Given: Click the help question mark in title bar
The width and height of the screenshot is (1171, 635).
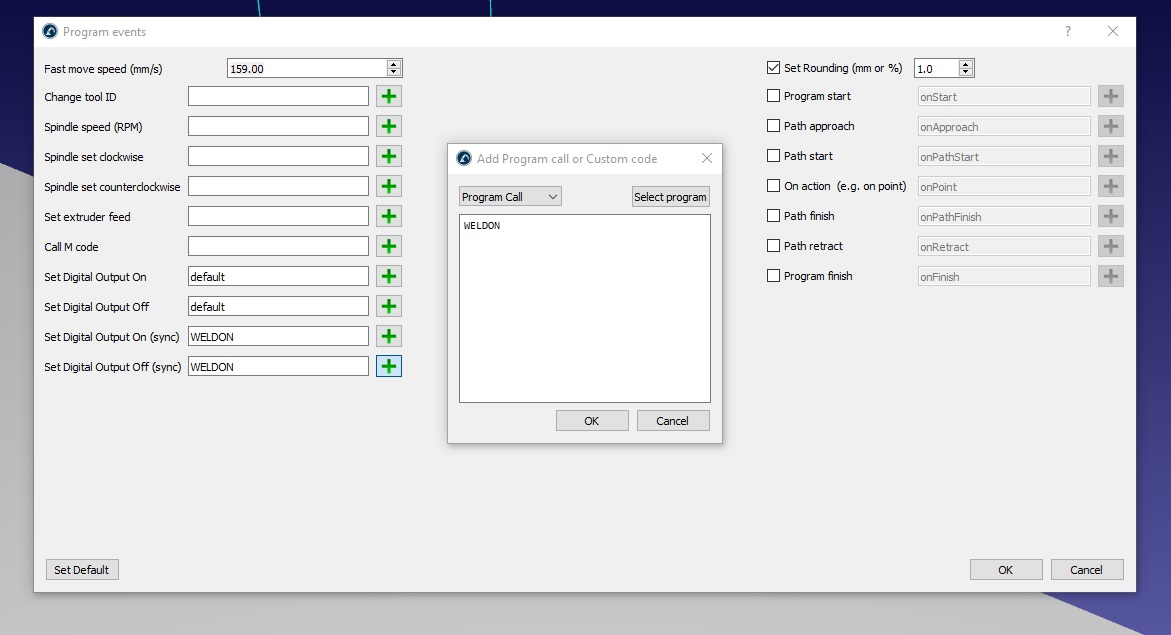Looking at the screenshot, I should pos(1068,31).
